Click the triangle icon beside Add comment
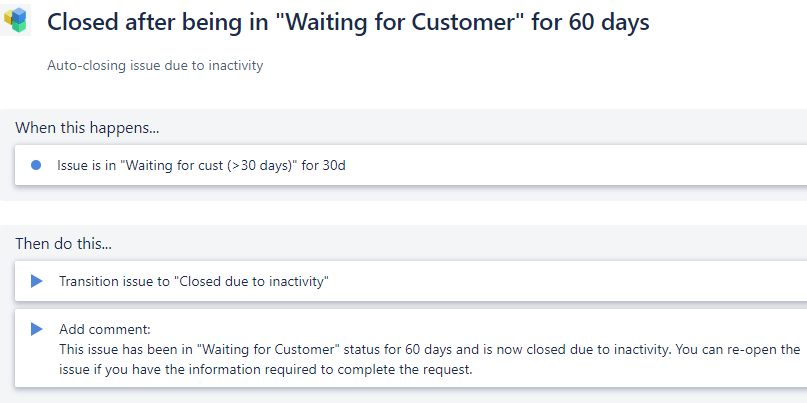807x403 pixels. point(37,329)
